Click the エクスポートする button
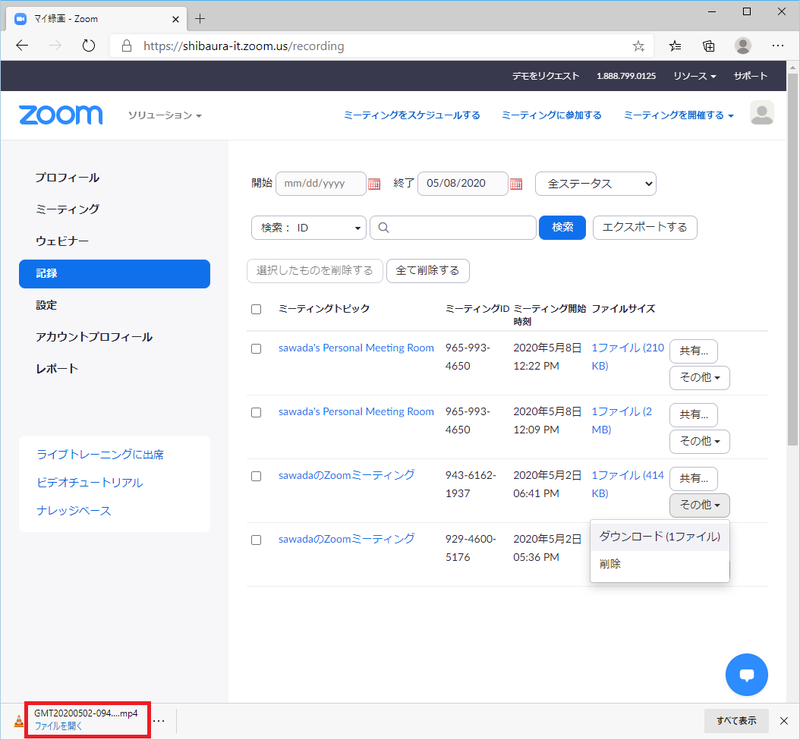Image resolution: width=800 pixels, height=740 pixels. click(645, 228)
